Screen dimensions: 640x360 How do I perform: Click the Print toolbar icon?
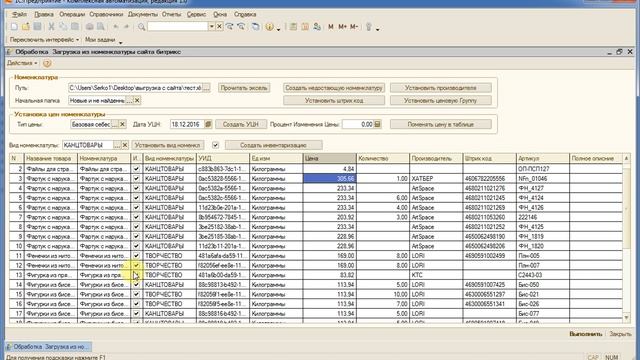[x=89, y=27]
